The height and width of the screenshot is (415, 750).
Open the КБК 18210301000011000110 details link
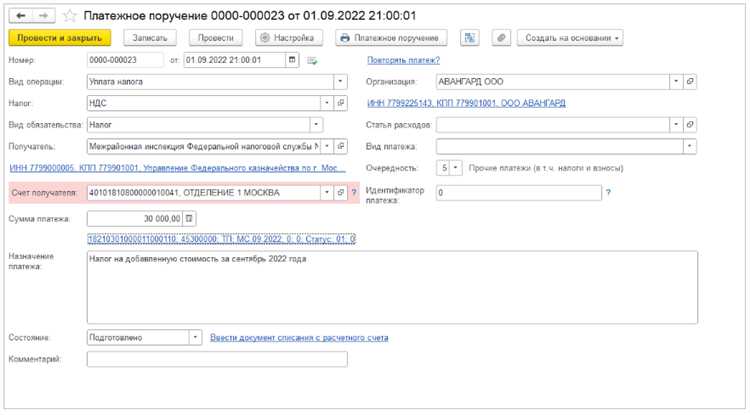pyautogui.click(x=221, y=239)
